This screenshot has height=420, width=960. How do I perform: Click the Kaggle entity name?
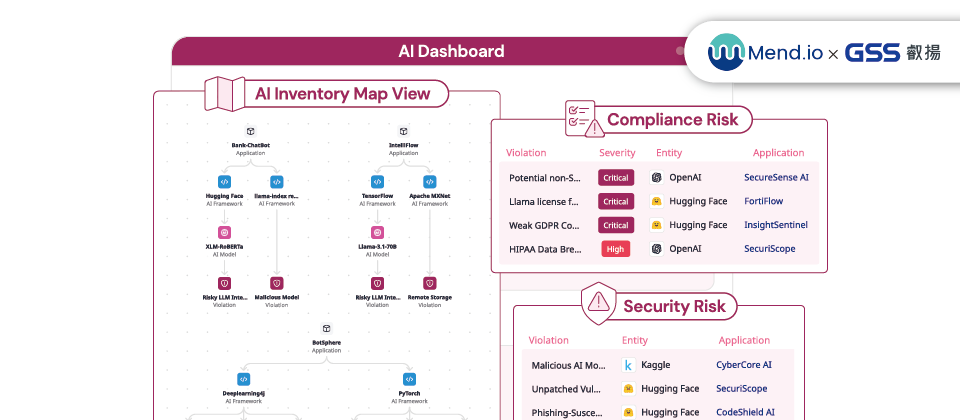coord(656,366)
